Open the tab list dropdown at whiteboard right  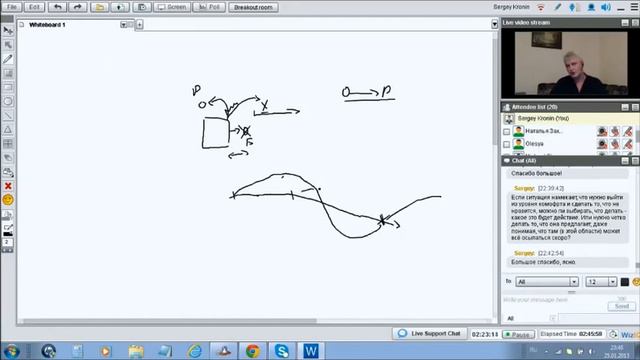point(494,24)
